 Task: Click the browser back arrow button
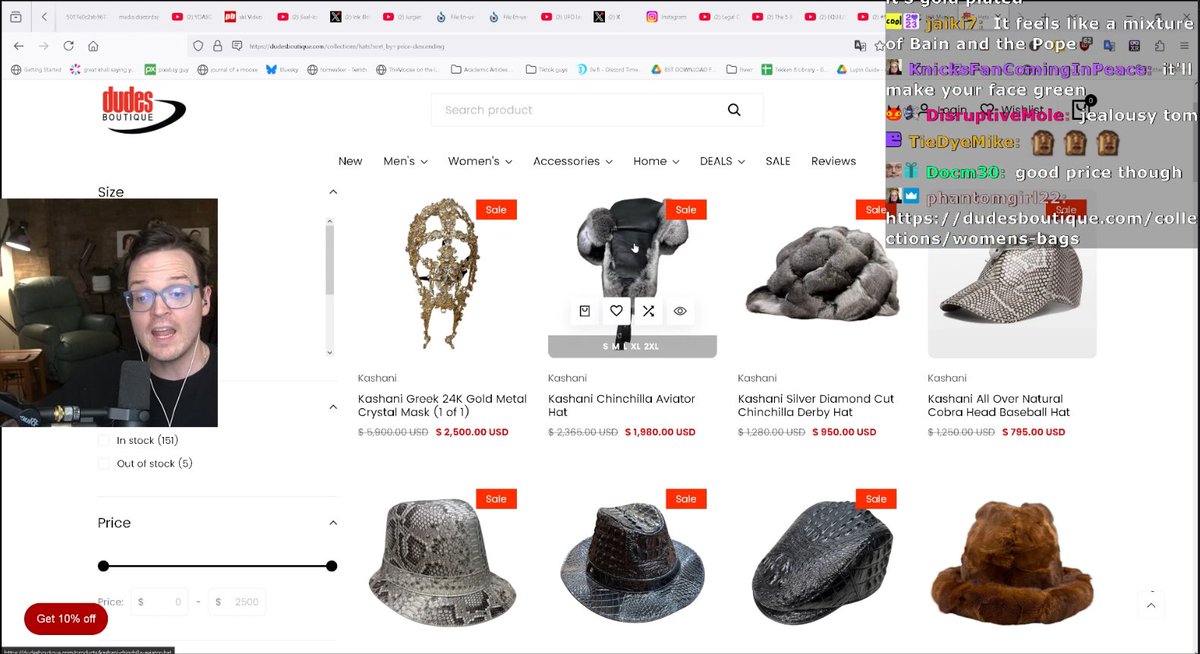pos(18,46)
